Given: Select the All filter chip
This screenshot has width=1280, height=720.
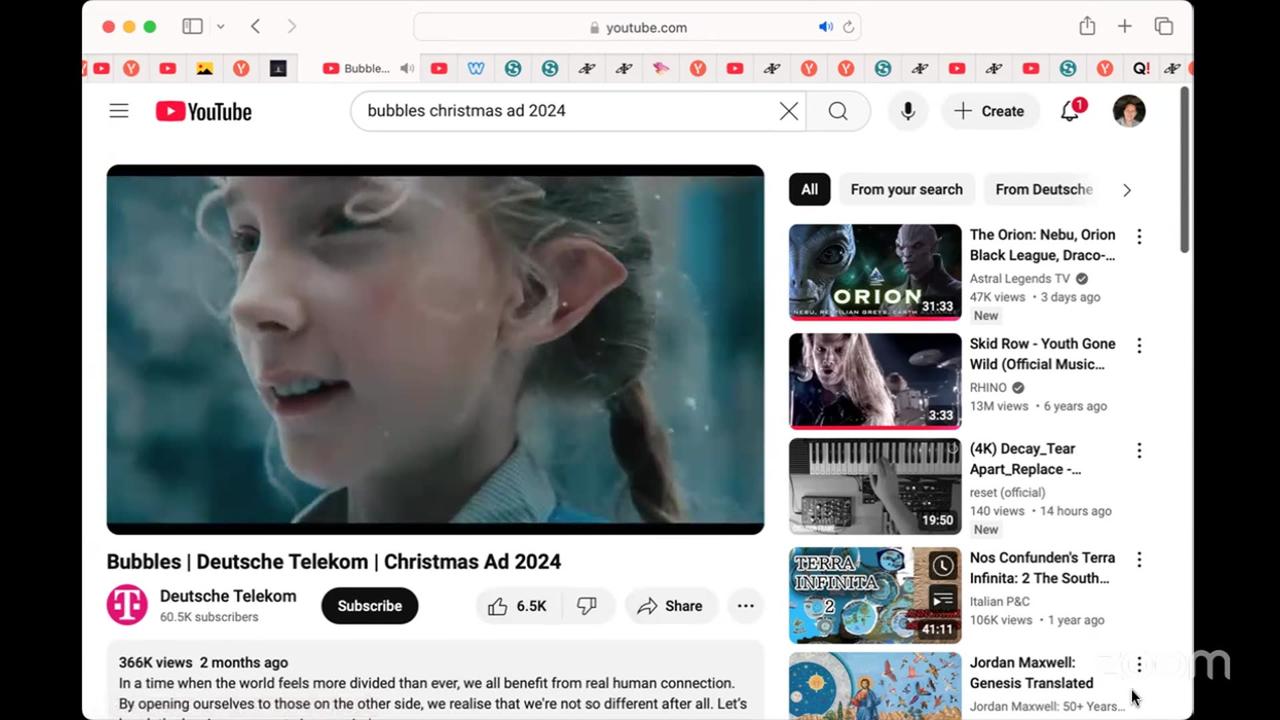Looking at the screenshot, I should [x=809, y=189].
